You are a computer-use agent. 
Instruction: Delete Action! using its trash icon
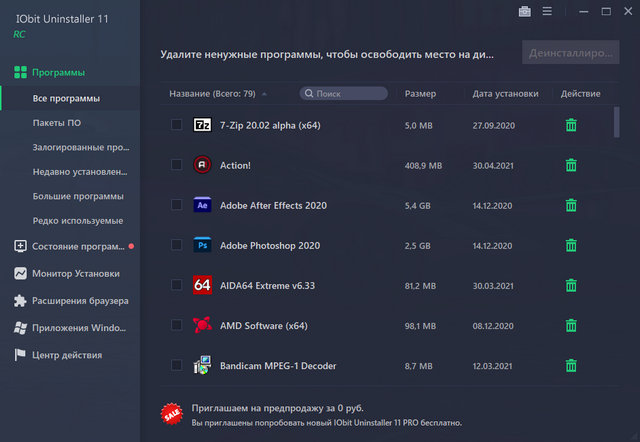(571, 165)
